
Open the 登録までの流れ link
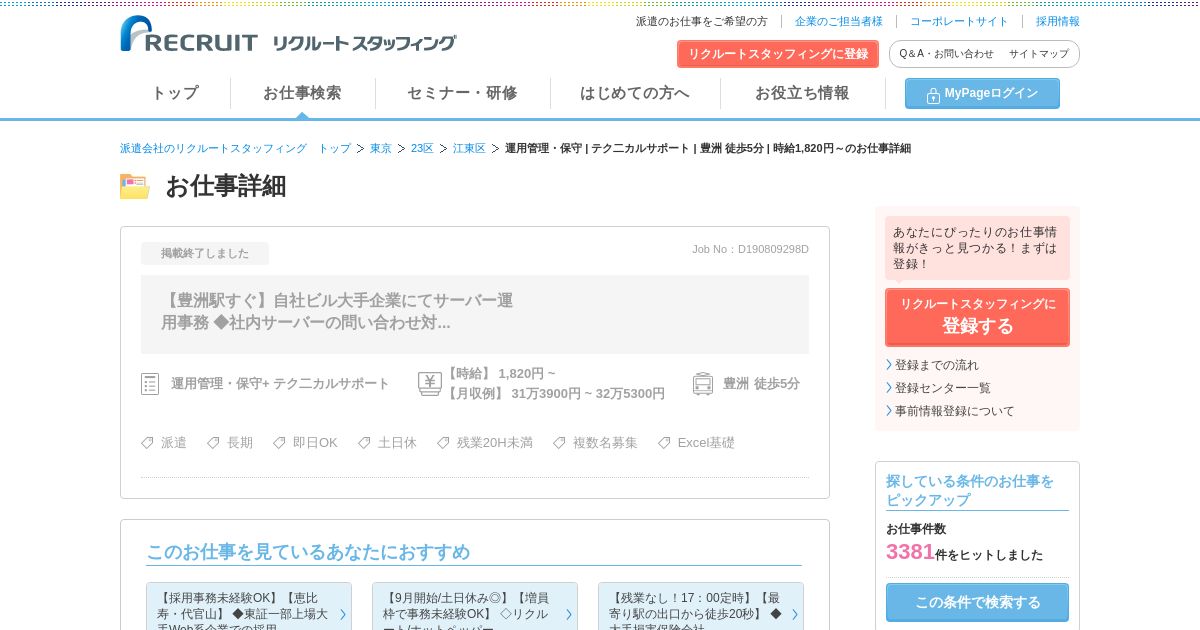coord(937,365)
